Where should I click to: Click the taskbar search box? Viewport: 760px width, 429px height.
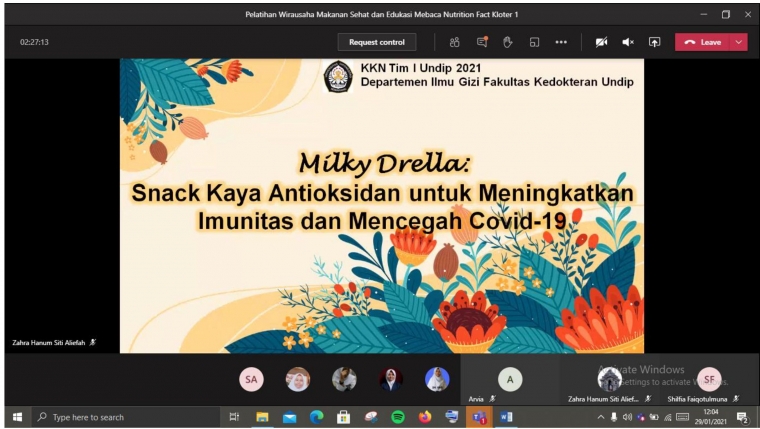[x=127, y=417]
